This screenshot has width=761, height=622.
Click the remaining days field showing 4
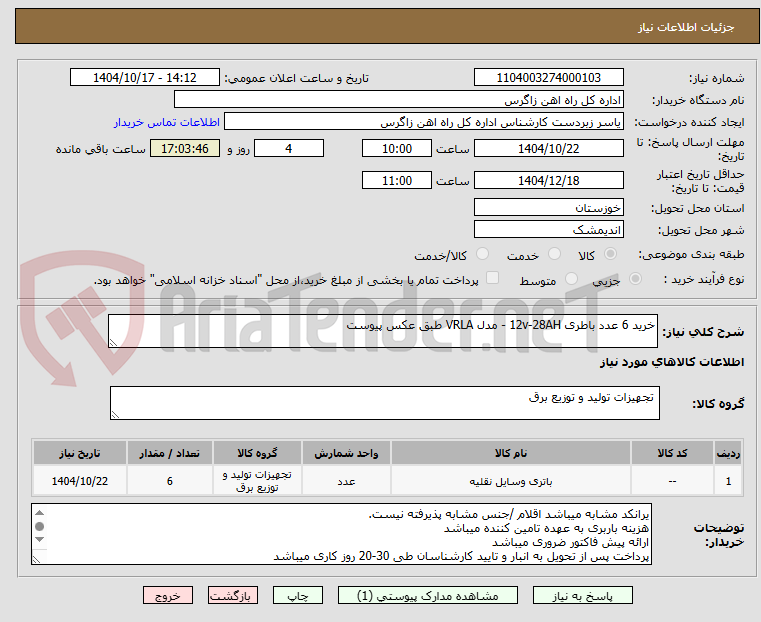pyautogui.click(x=289, y=148)
